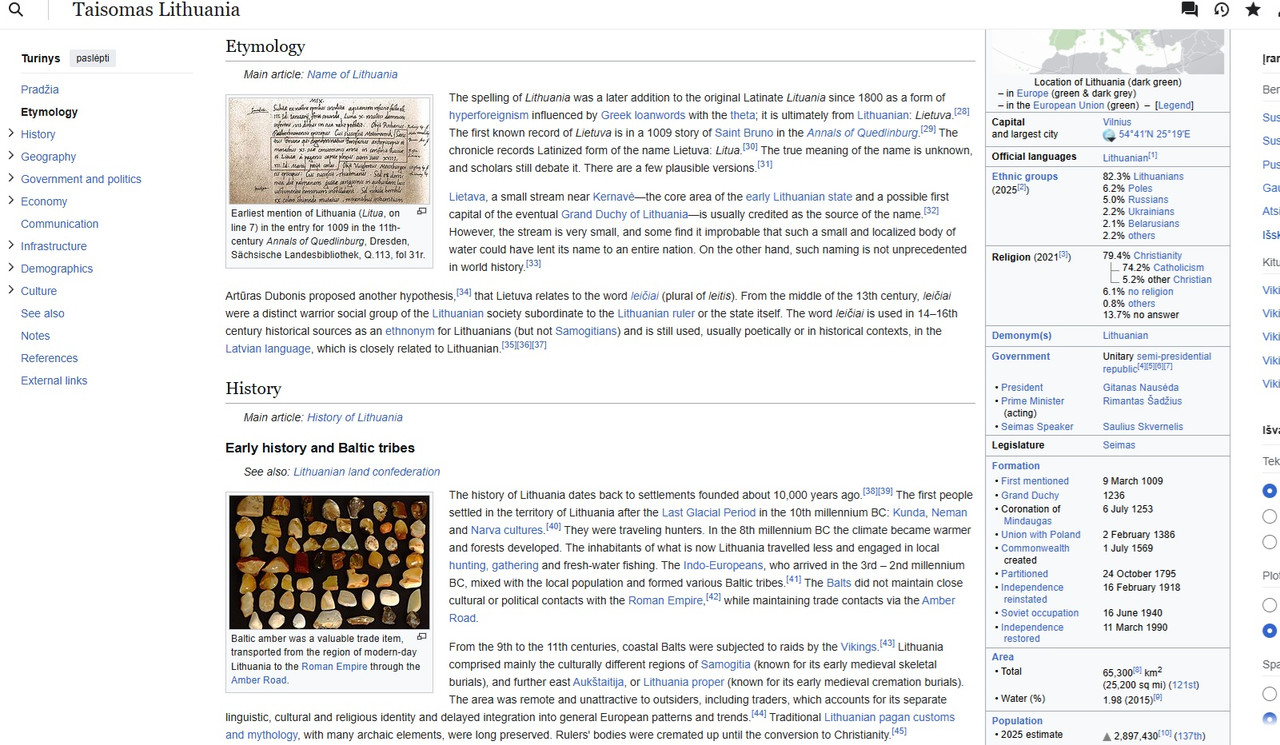Screen dimensions: 1280x745
Task: Expand the Culture section chevron
Action: coord(11,290)
